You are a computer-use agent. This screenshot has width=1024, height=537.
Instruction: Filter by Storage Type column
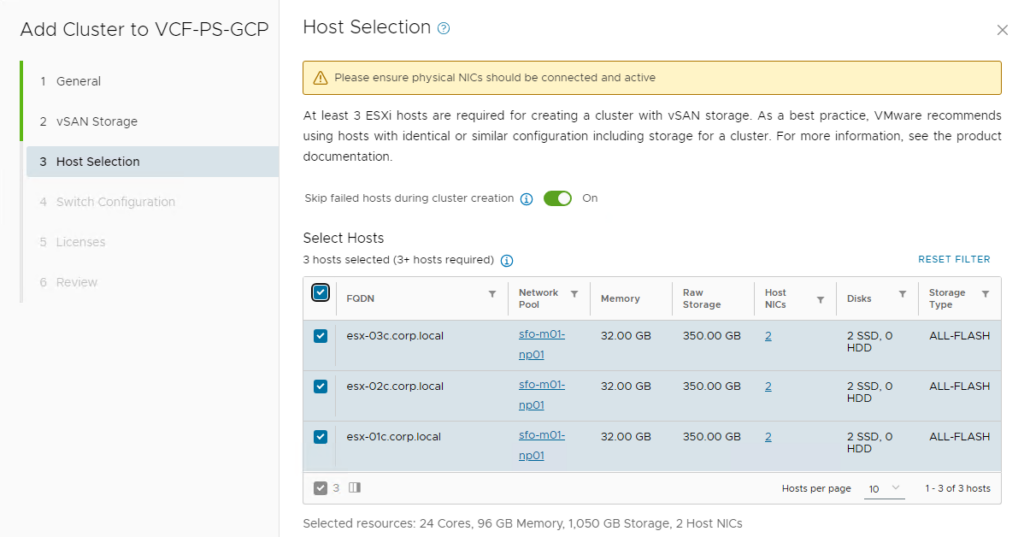985,294
